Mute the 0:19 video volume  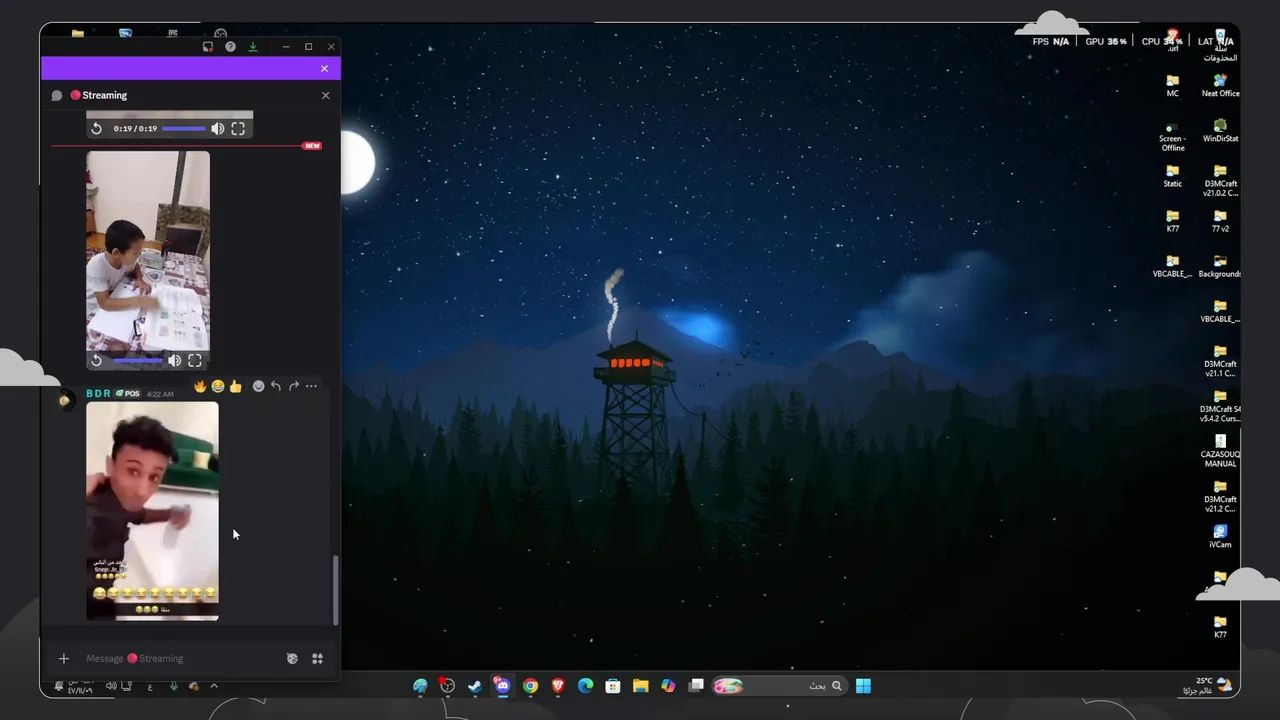[x=217, y=128]
